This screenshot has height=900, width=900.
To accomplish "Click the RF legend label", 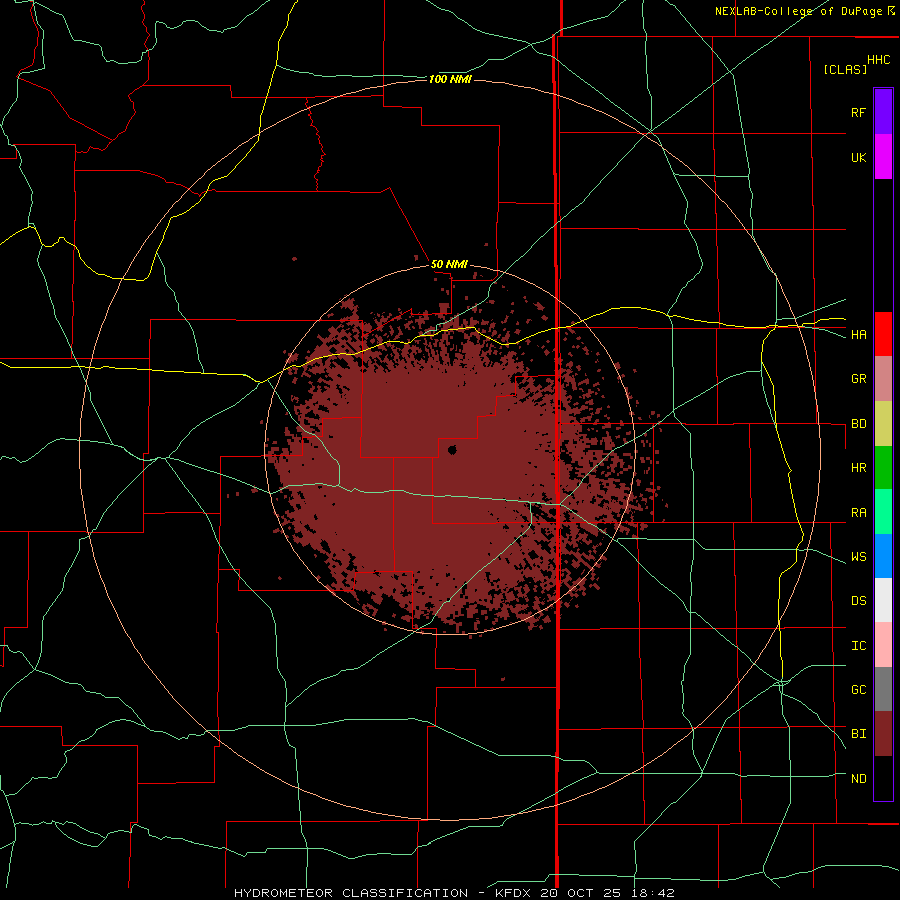I will (858, 112).
